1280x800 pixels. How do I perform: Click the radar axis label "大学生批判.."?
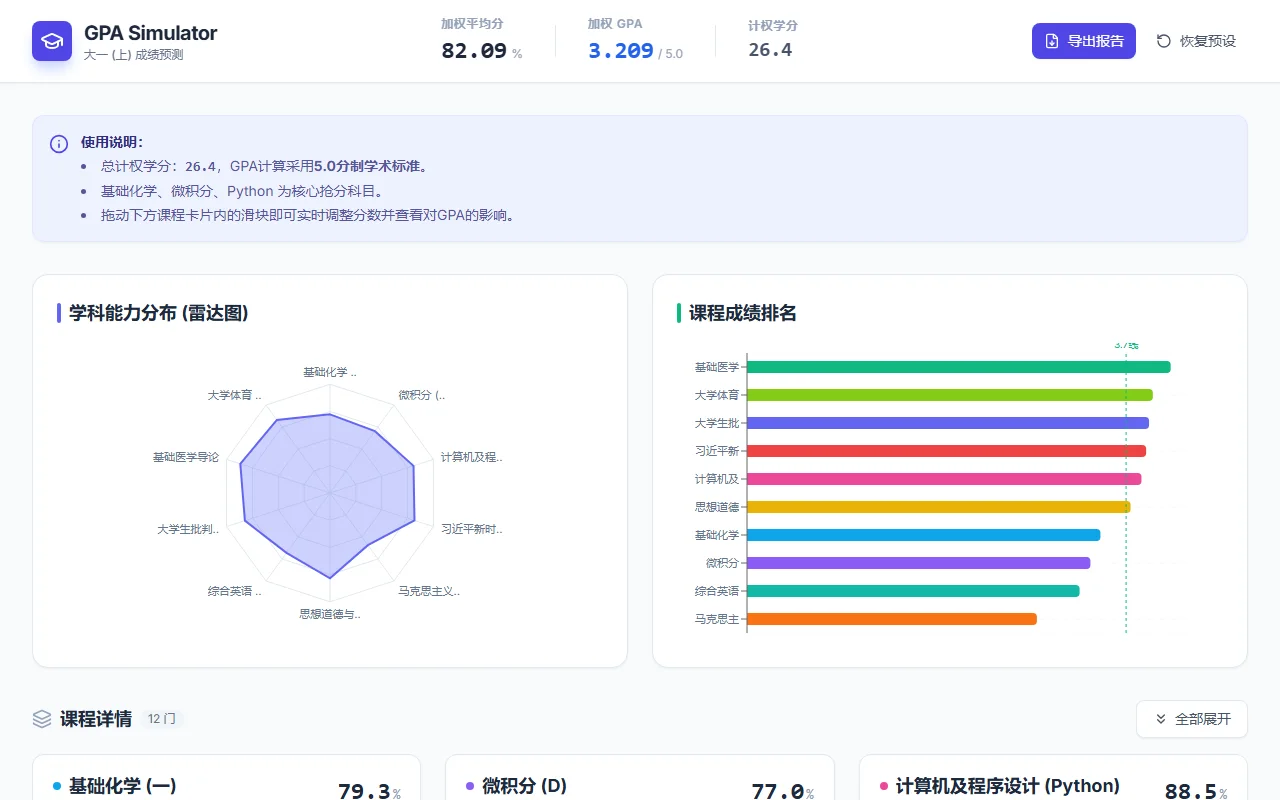(188, 529)
